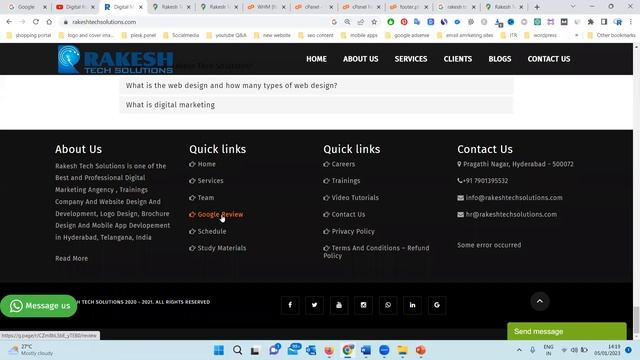Click the Home footer quick link
640x360 pixels.
202,164
